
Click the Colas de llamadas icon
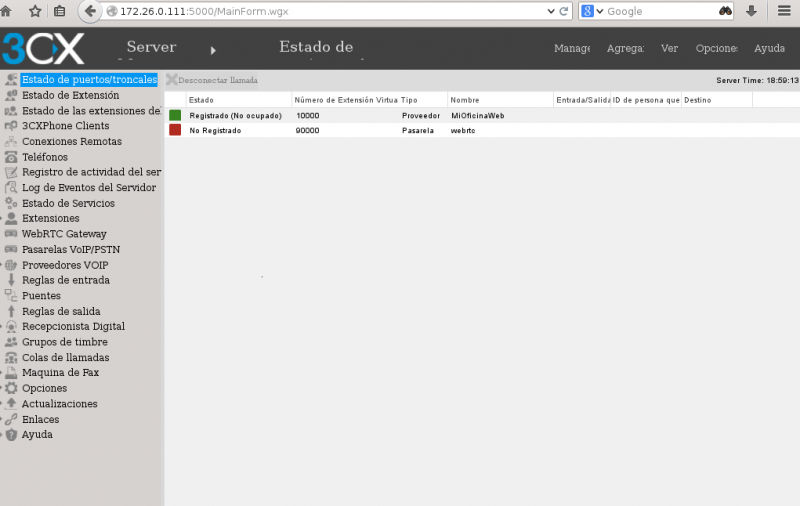pos(11,358)
